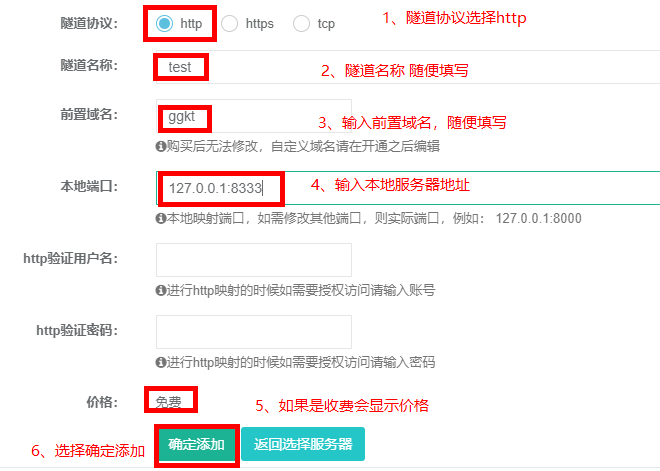
Task: Select the tcp tunnel protocol radio button
Action: coord(301,24)
